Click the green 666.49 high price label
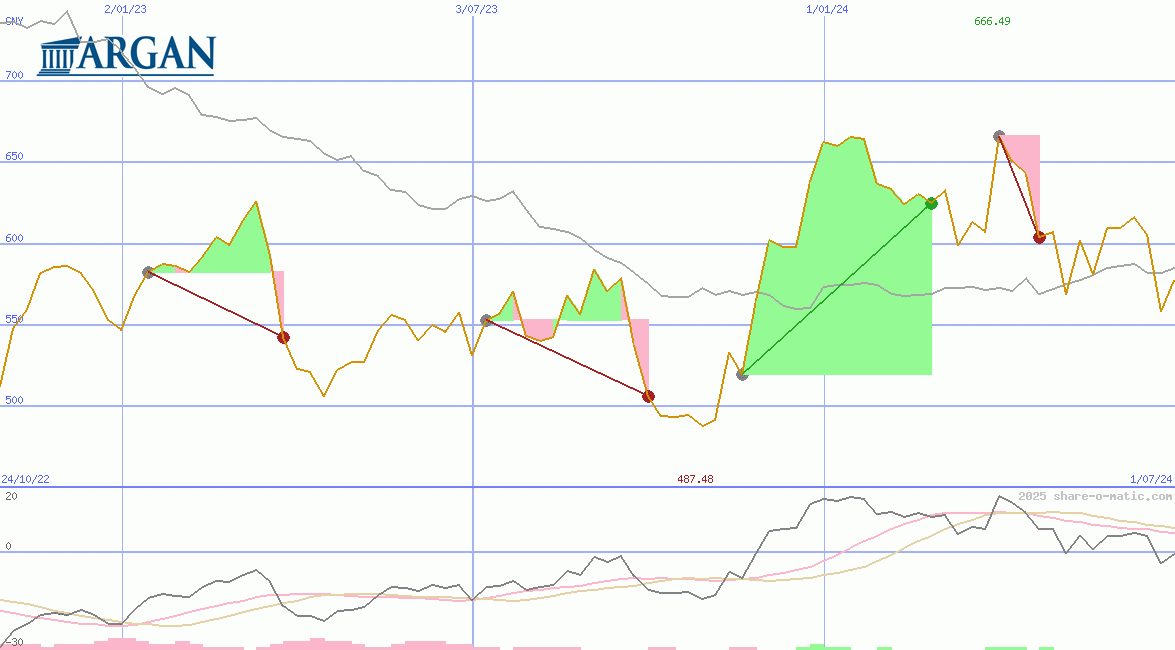This screenshot has width=1175, height=650. point(992,21)
